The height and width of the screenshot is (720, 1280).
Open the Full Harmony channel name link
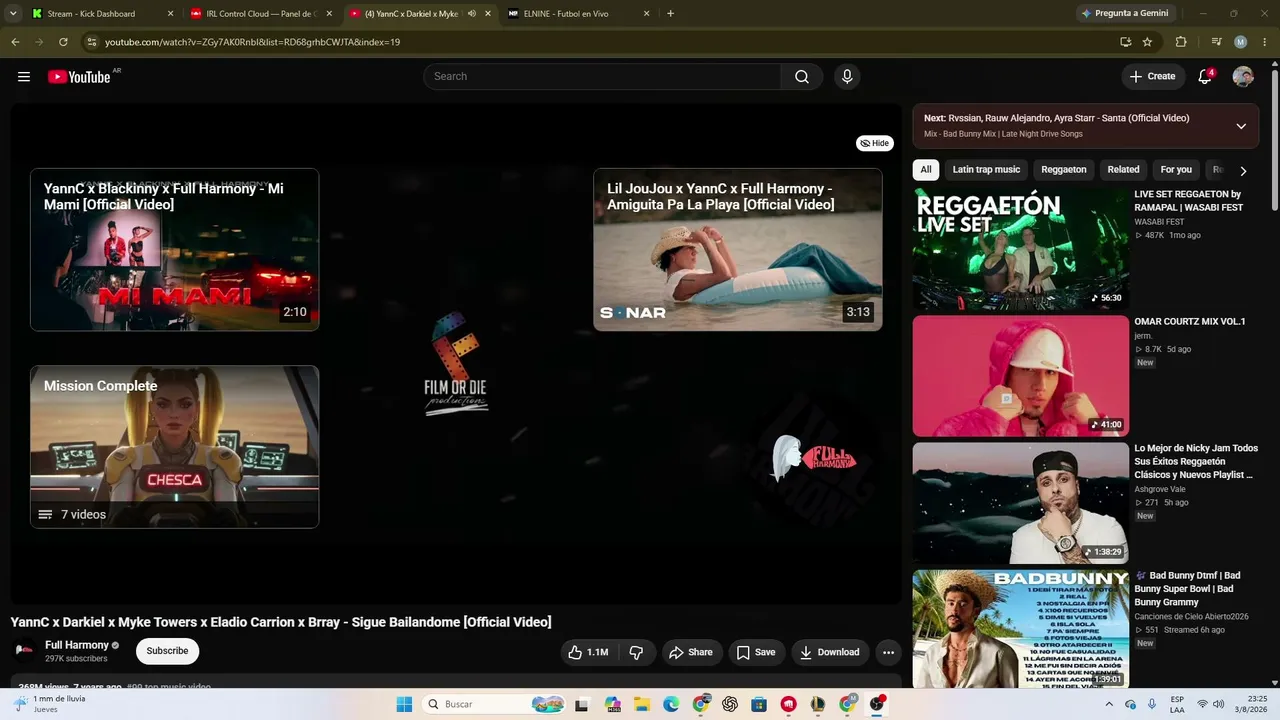pyautogui.click(x=77, y=645)
